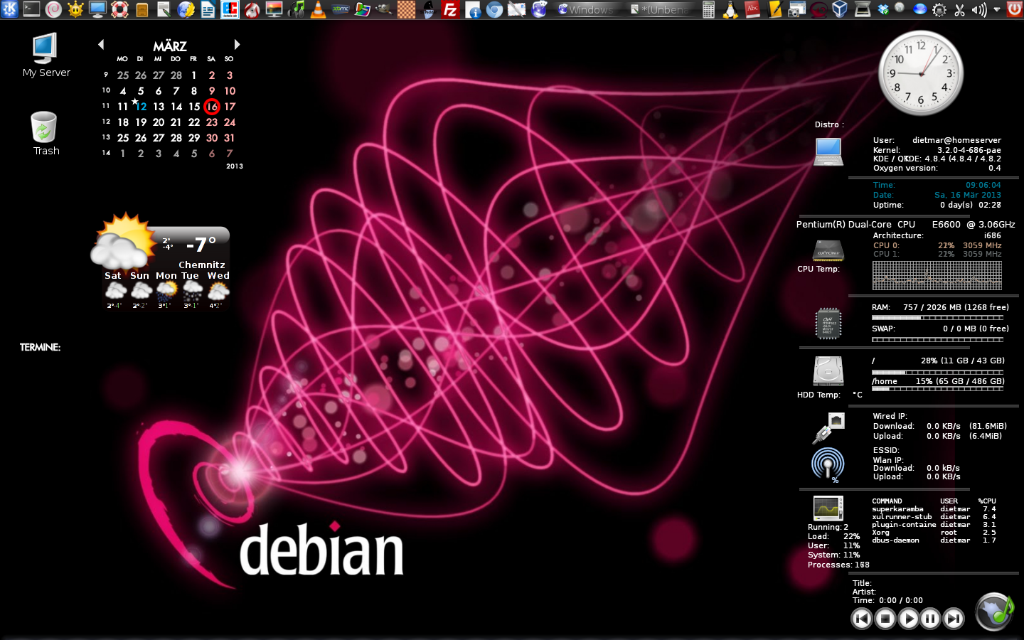Click the hard drive HDD icon
The width and height of the screenshot is (1024, 640).
828,371
